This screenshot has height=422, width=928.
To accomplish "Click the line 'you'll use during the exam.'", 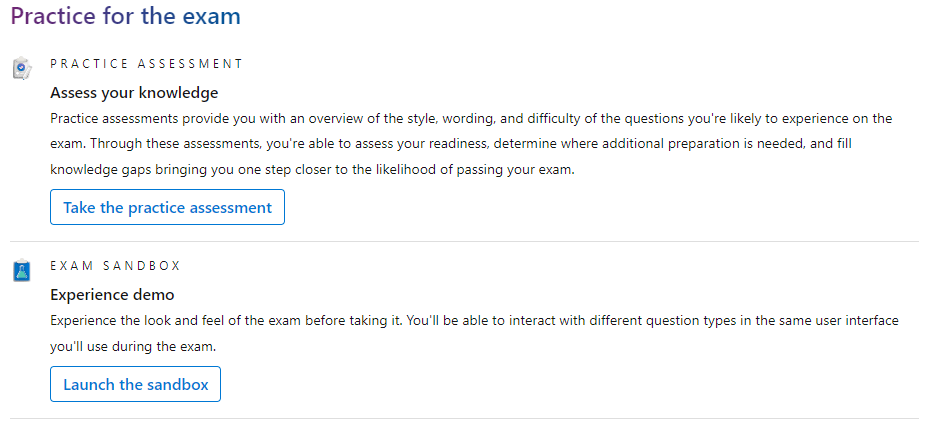I will coord(133,346).
